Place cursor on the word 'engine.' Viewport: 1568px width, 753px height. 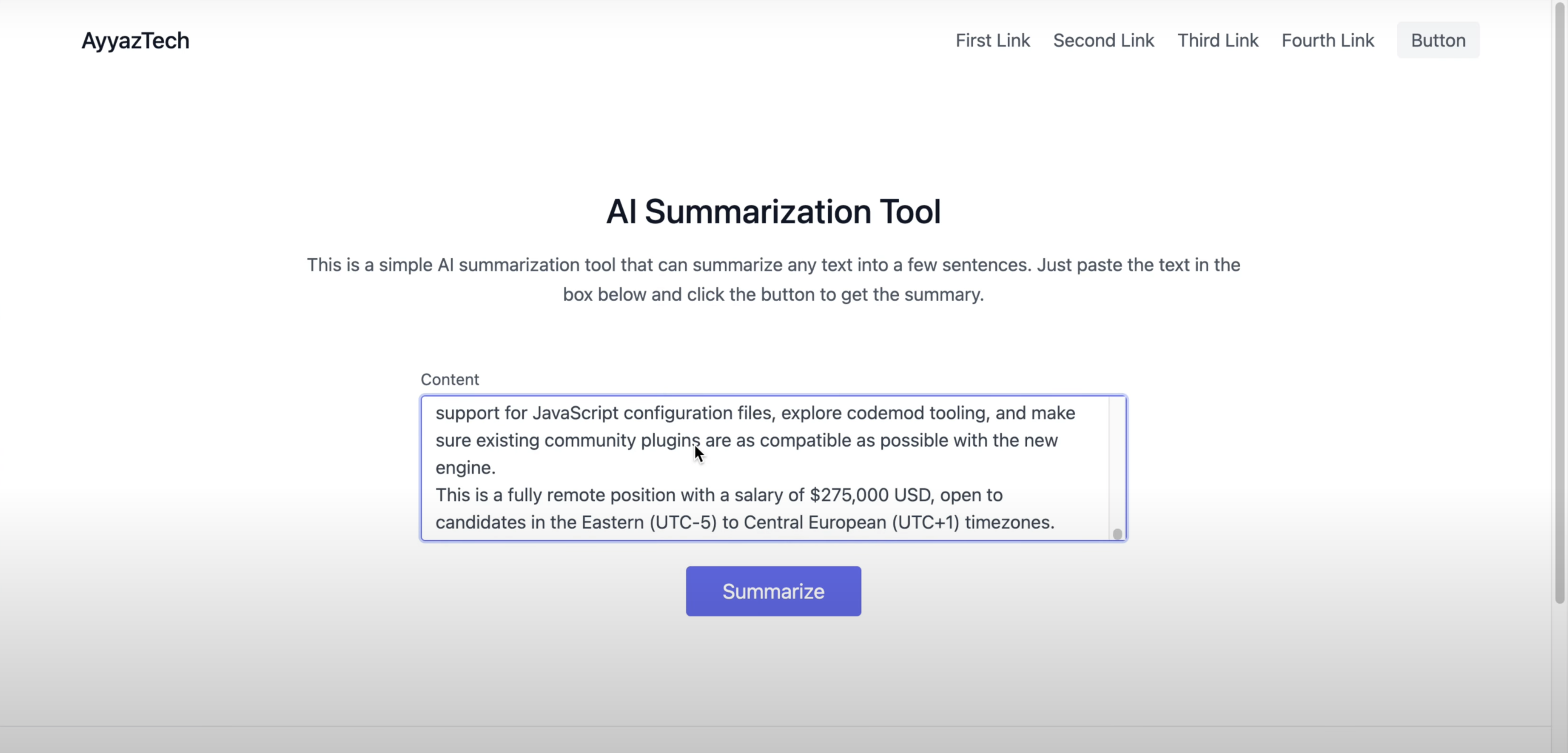pos(466,468)
